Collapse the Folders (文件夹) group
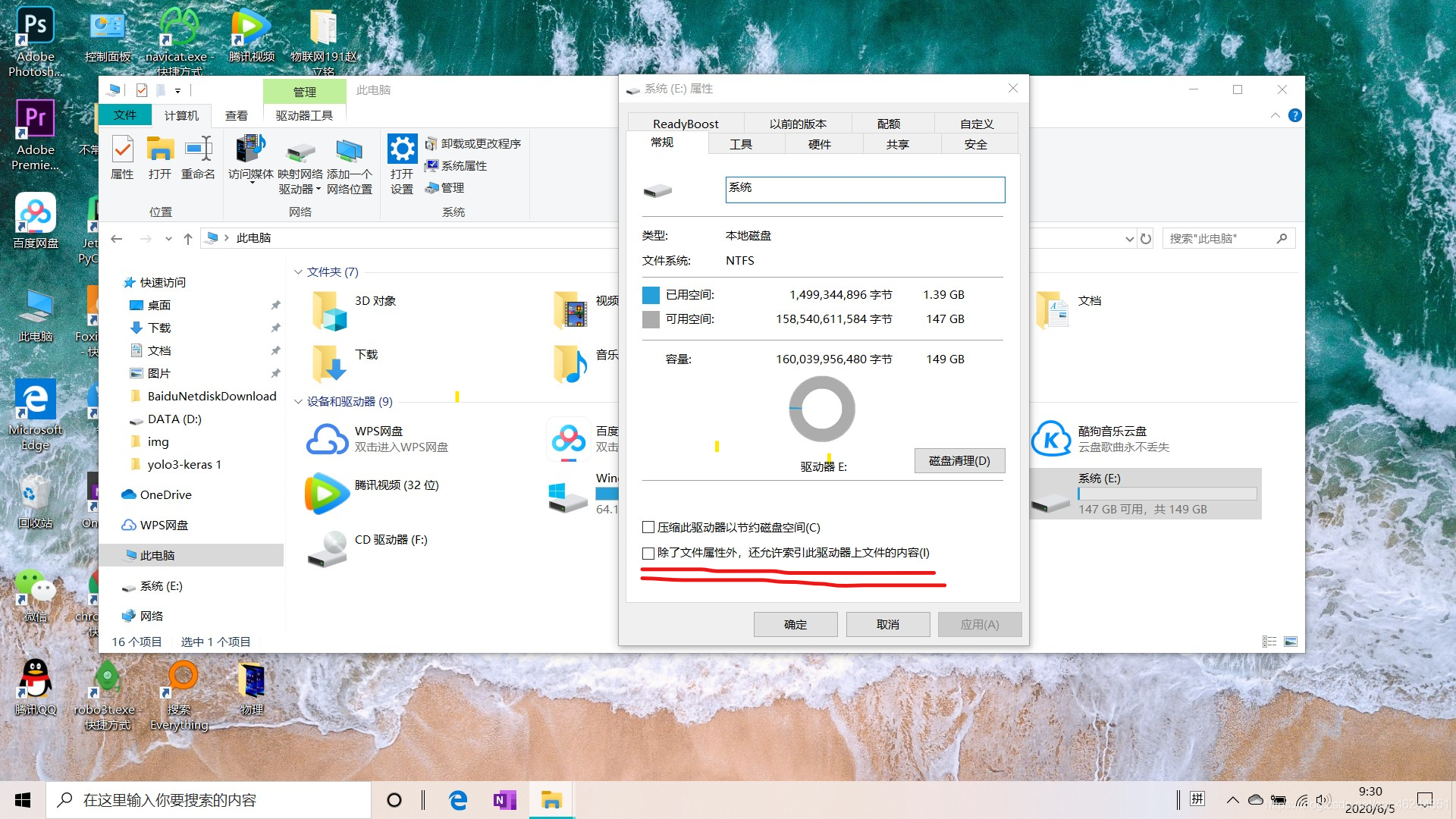This screenshot has width=1456, height=819. (298, 272)
